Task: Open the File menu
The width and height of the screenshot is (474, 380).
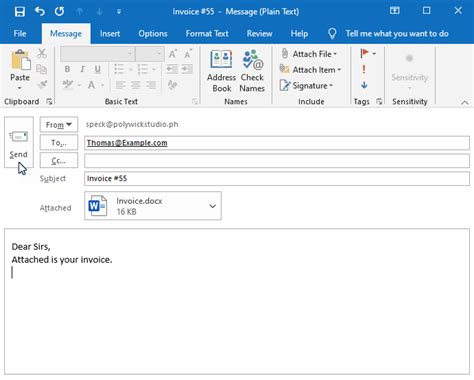Action: pos(20,34)
